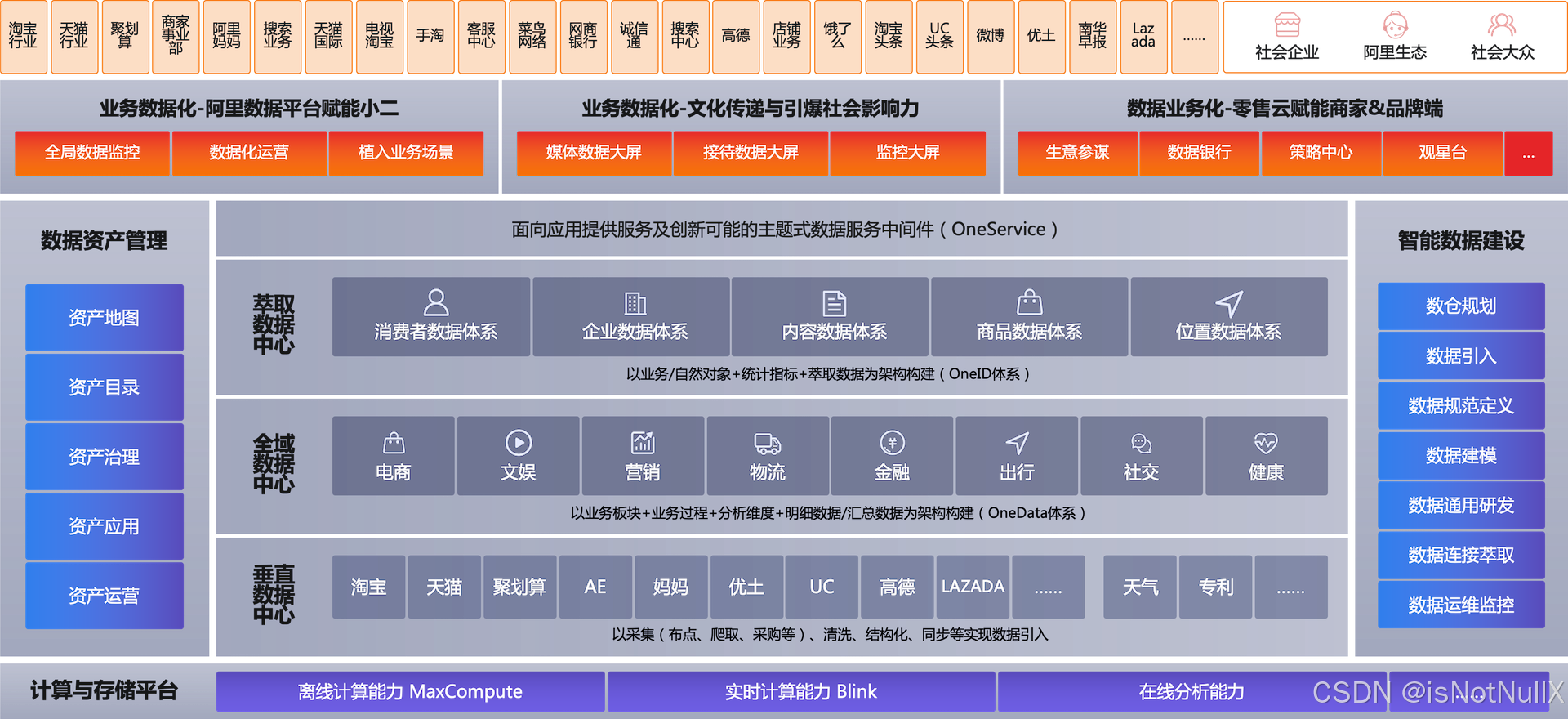
Task: Select the 数据化运营 button
Action: [249, 153]
